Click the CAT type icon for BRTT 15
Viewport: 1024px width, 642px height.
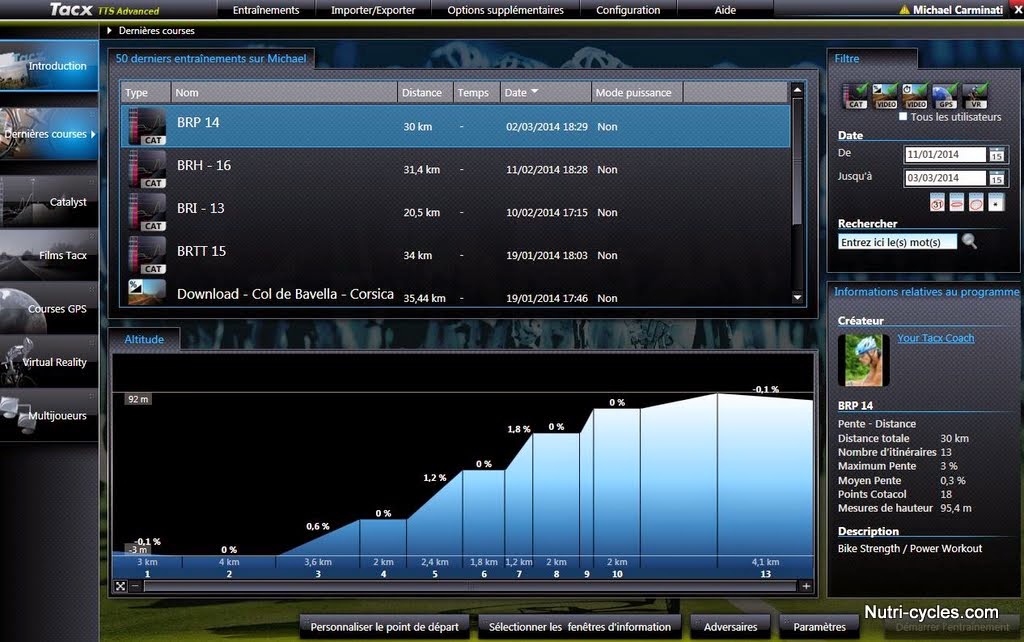pos(148,255)
